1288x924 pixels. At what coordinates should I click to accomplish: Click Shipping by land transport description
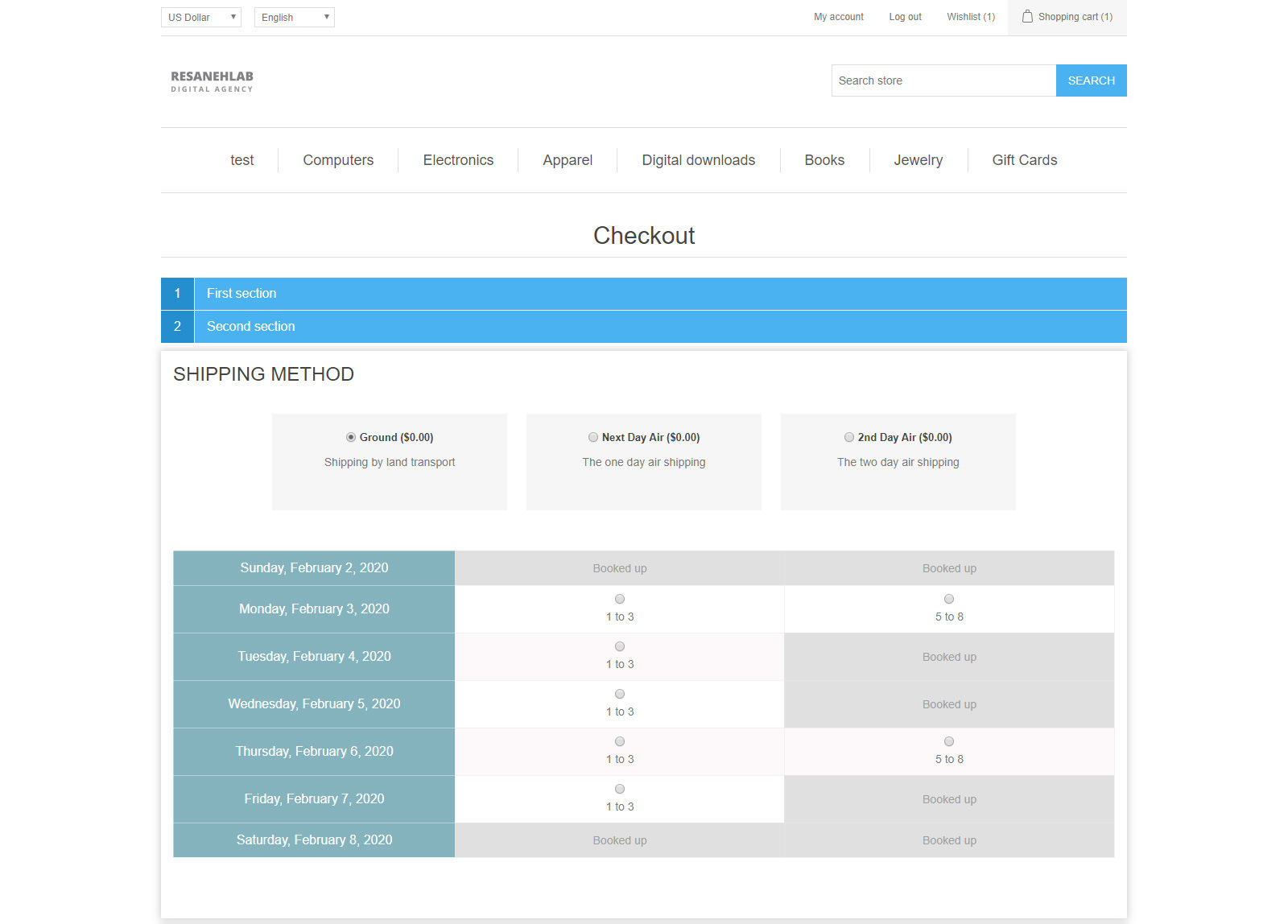tap(390, 462)
